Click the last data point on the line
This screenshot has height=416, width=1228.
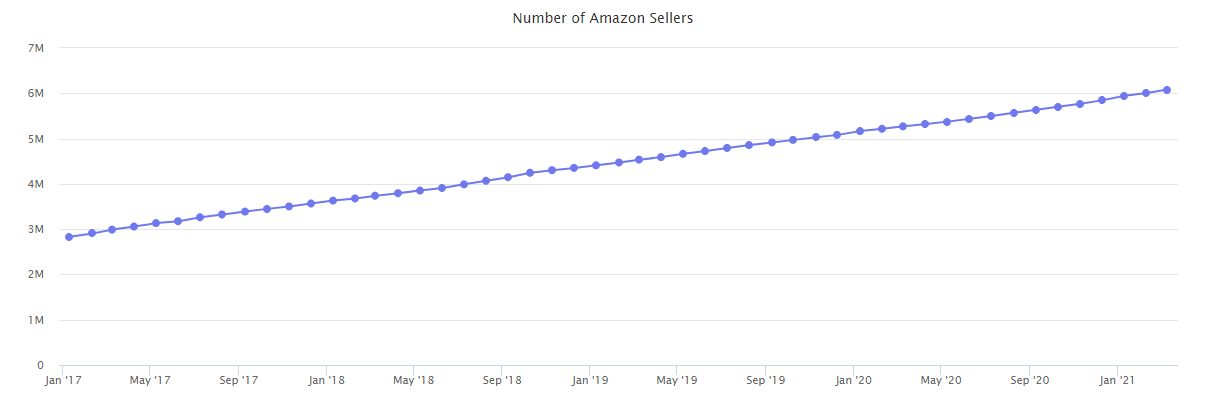[1167, 90]
